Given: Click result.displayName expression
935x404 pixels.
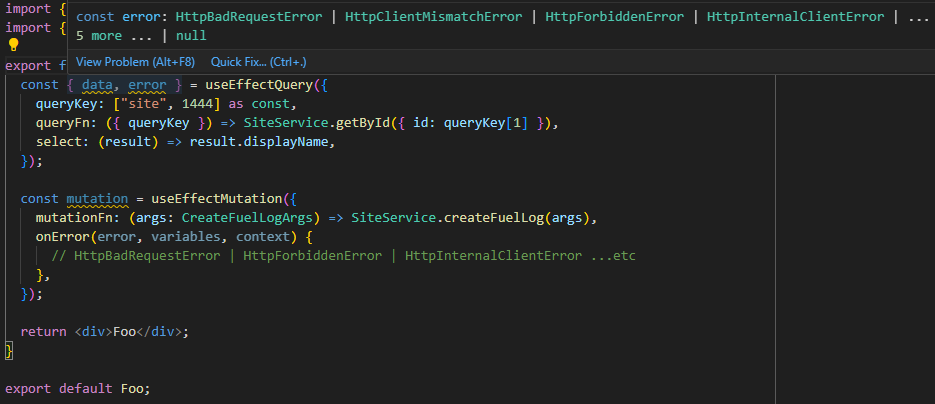Looking at the screenshot, I should click(x=259, y=142).
